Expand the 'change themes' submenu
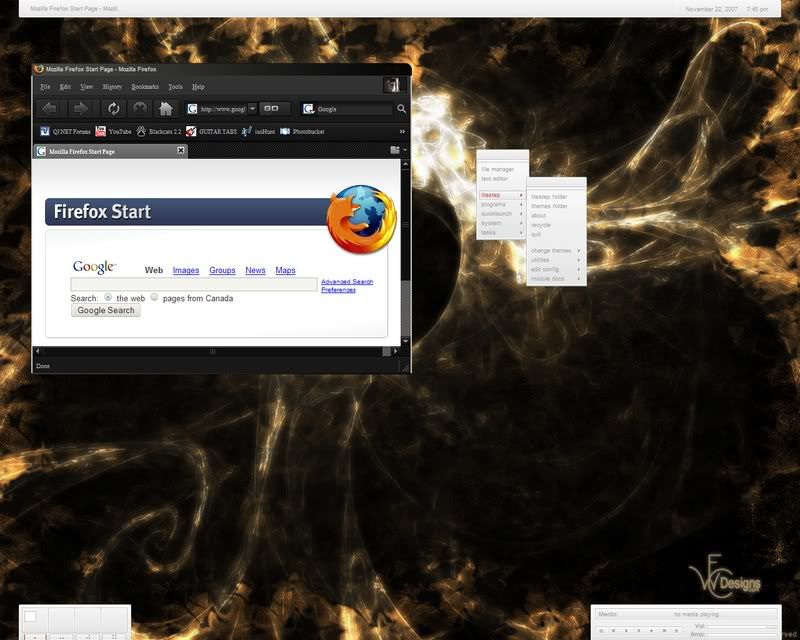 tap(556, 251)
